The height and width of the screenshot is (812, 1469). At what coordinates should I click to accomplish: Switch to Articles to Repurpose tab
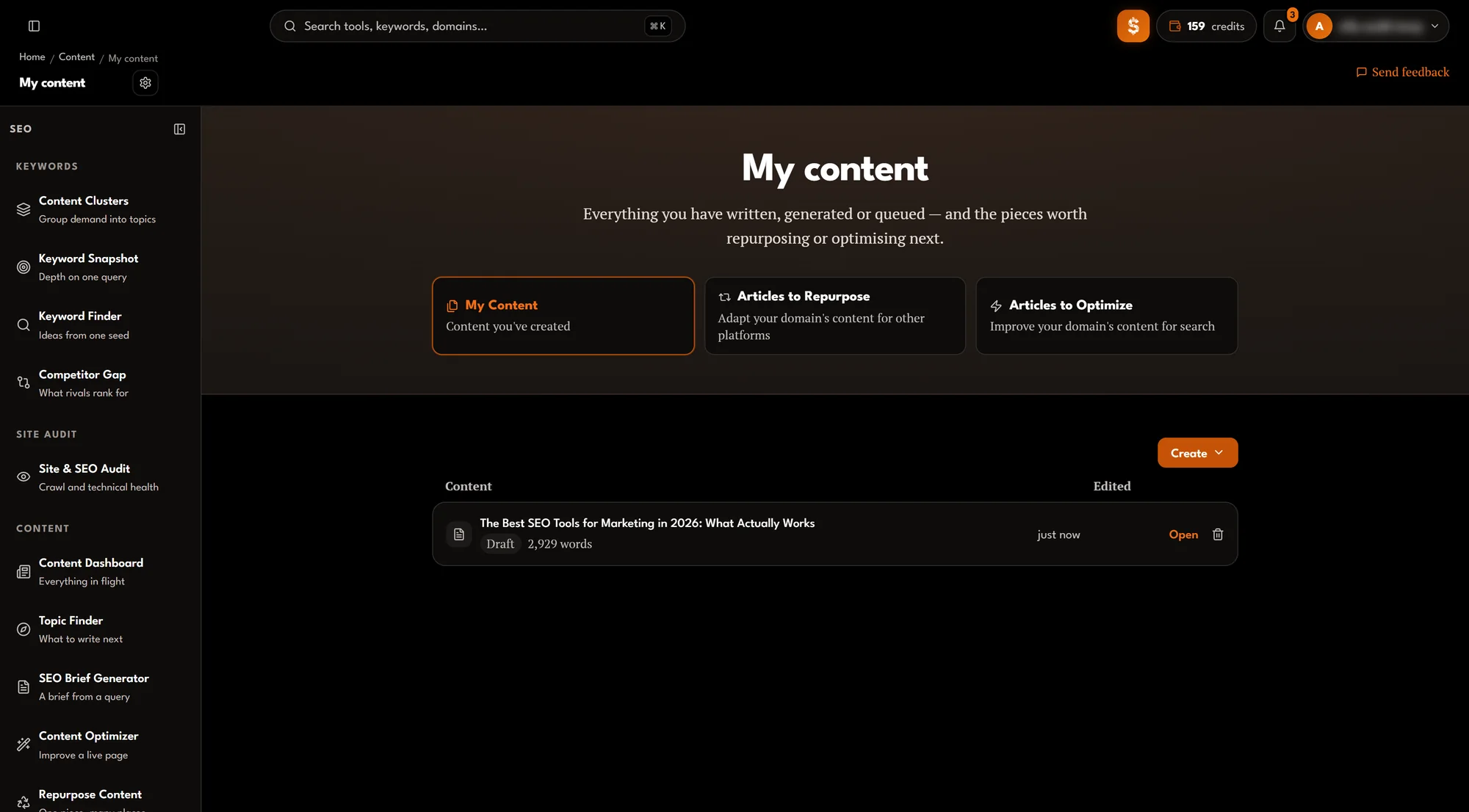tap(835, 316)
